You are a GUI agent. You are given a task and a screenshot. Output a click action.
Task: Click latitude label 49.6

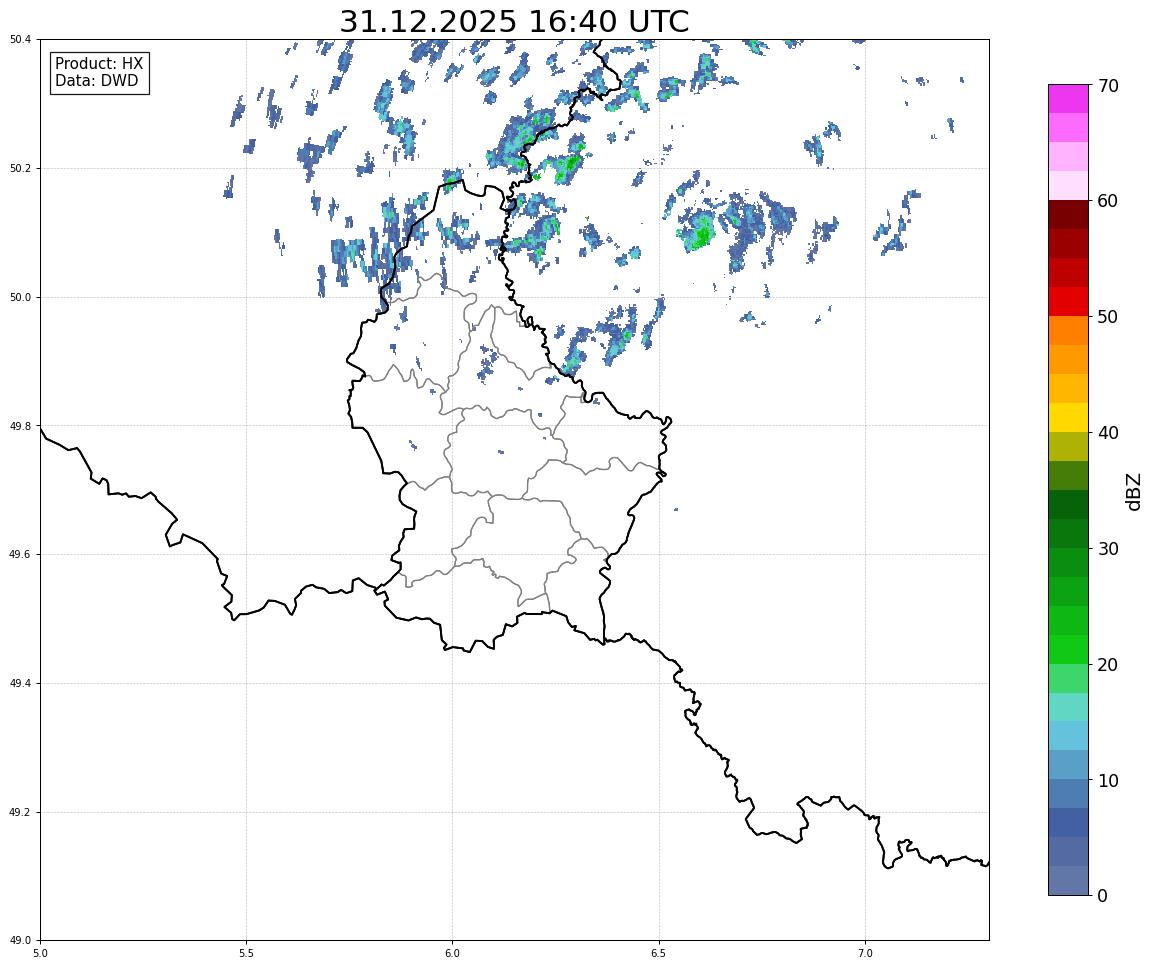(x=20, y=555)
